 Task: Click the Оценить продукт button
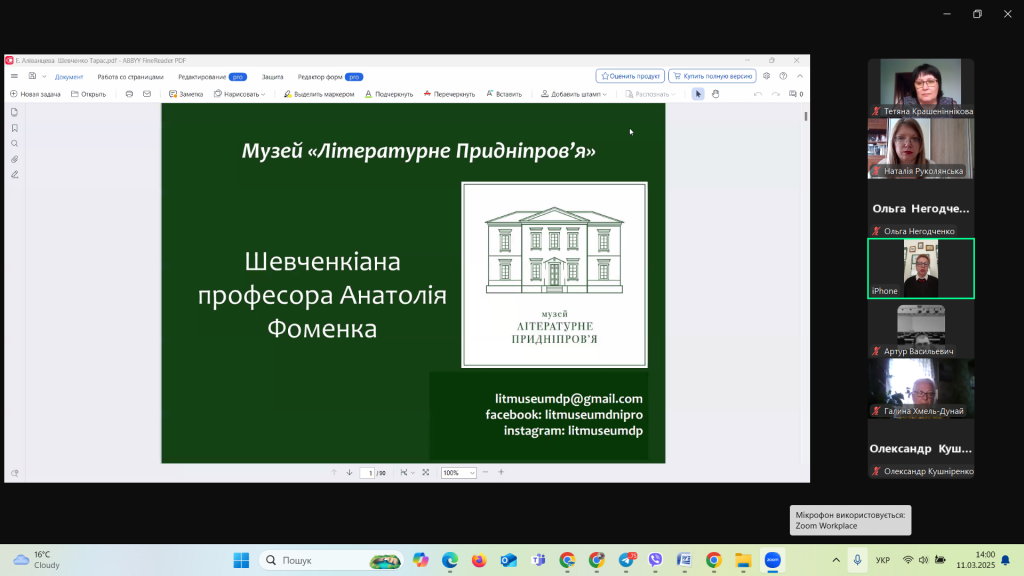point(630,76)
